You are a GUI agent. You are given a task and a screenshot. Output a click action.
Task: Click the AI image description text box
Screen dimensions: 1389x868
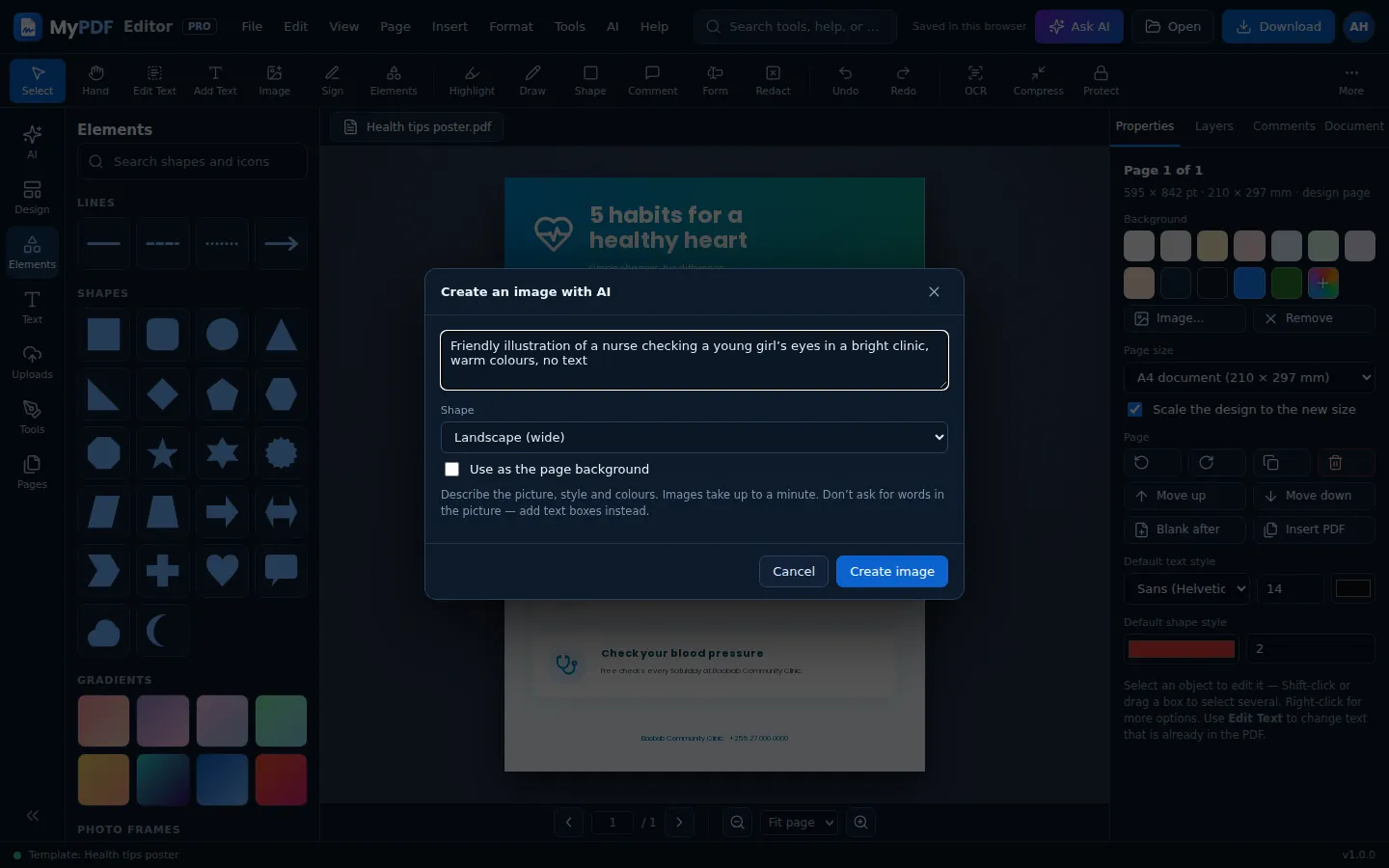coord(694,361)
